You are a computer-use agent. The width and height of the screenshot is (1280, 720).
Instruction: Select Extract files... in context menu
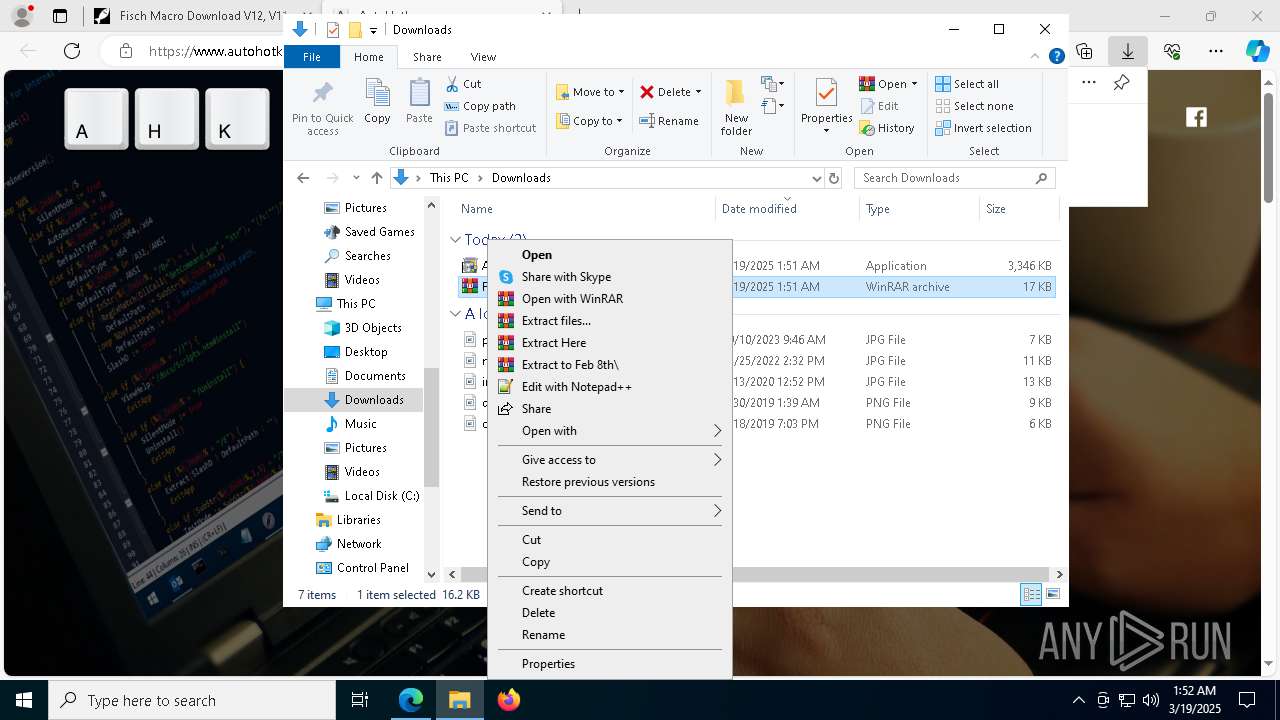pyautogui.click(x=610, y=321)
